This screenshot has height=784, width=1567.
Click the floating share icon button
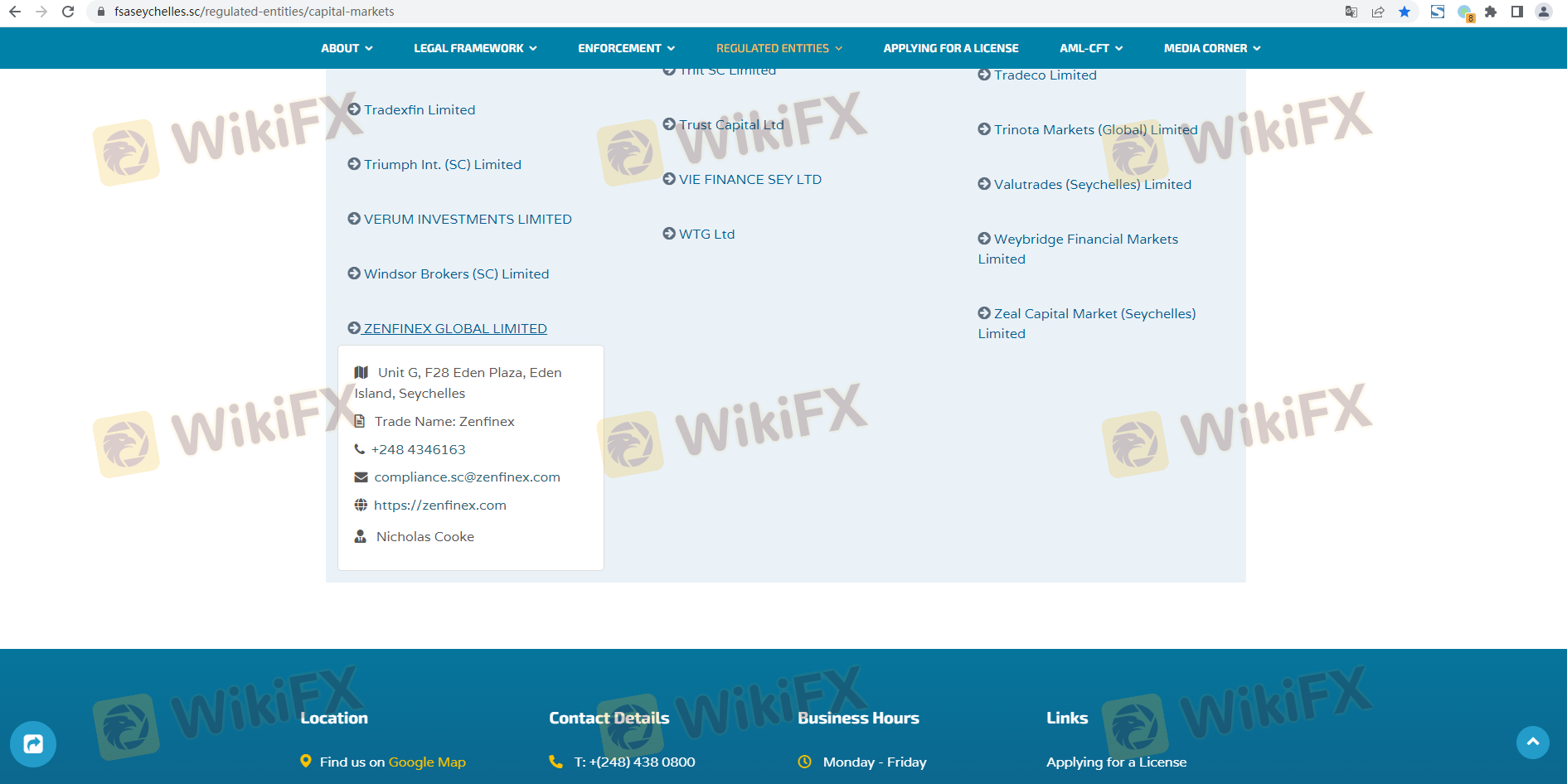[33, 743]
